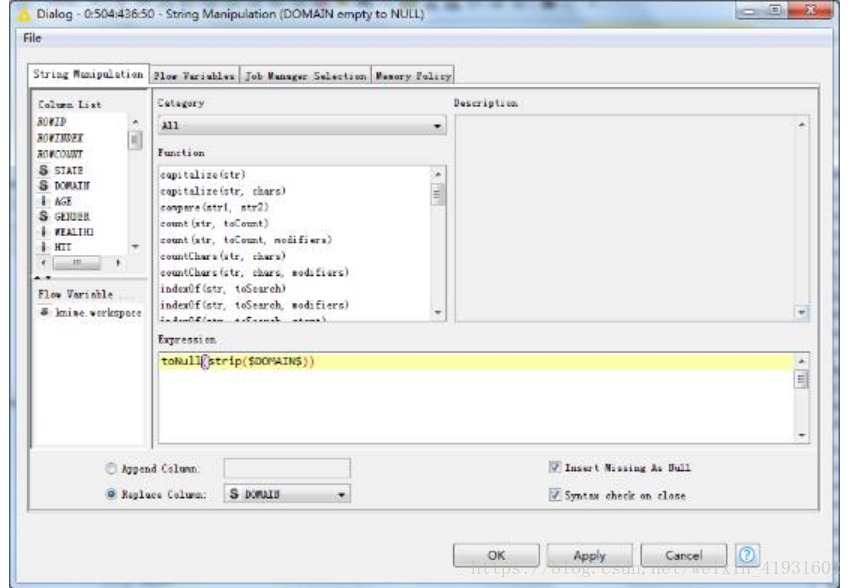The height and width of the screenshot is (588, 852).
Task: Switch to the Flow Variables tab
Action: pyautogui.click(x=194, y=76)
